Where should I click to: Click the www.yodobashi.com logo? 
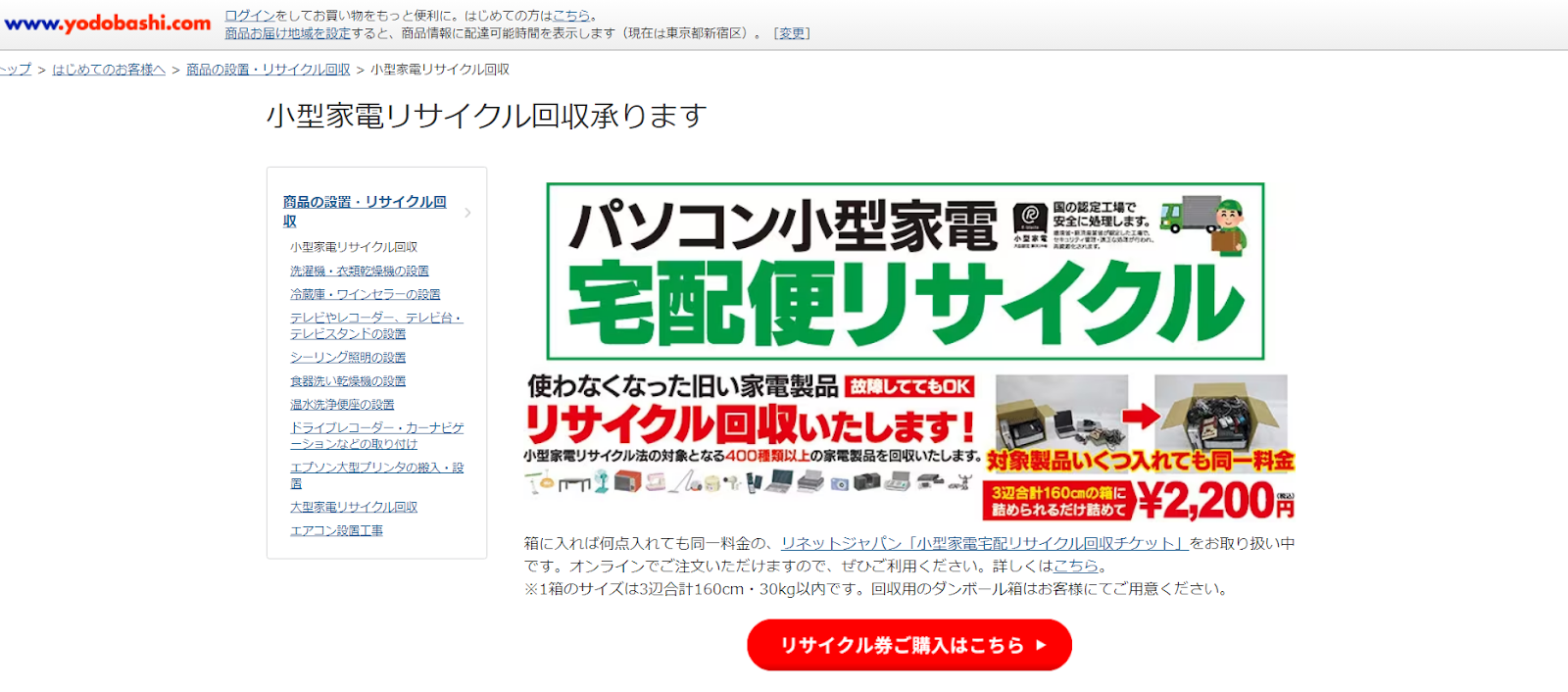point(107,23)
